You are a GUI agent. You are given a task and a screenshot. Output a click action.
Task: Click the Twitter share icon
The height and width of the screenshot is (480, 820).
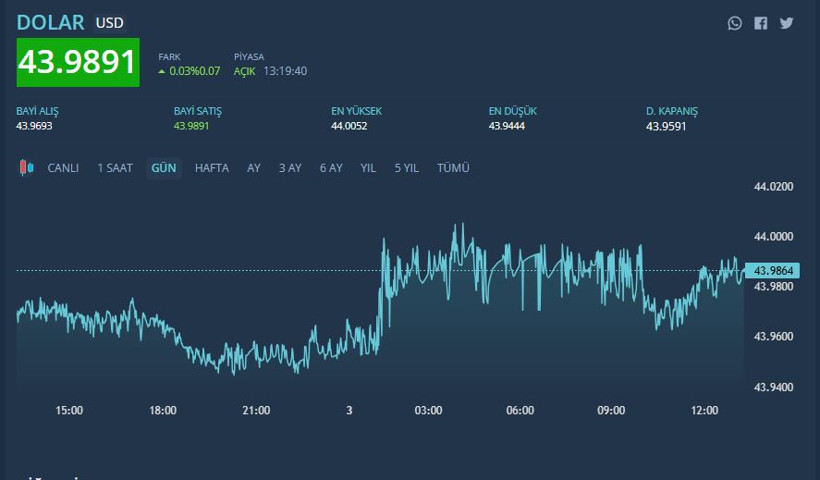787,23
